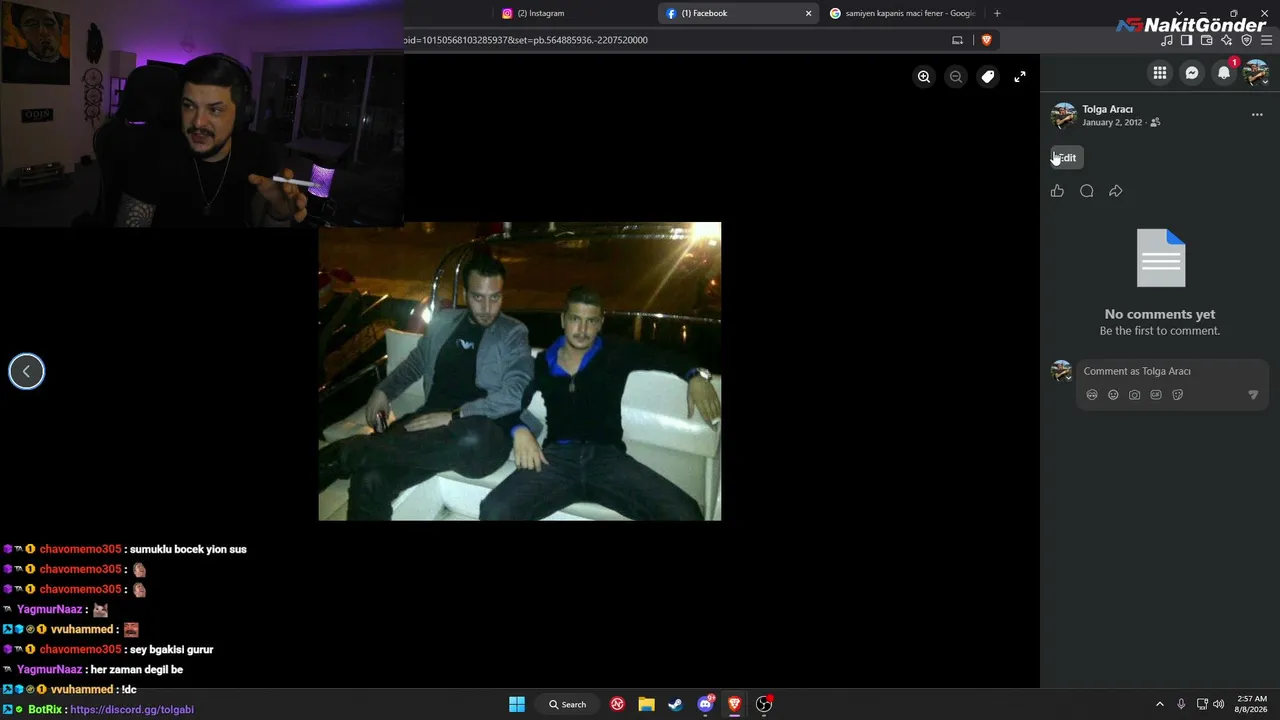Share the photo
1280x720 pixels.
(1116, 191)
